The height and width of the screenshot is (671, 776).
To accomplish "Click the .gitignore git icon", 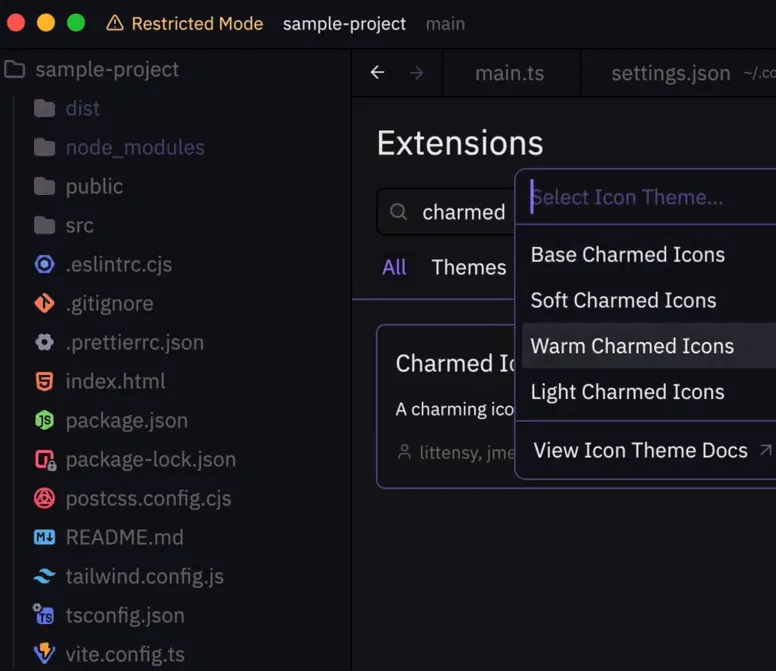I will pos(45,303).
